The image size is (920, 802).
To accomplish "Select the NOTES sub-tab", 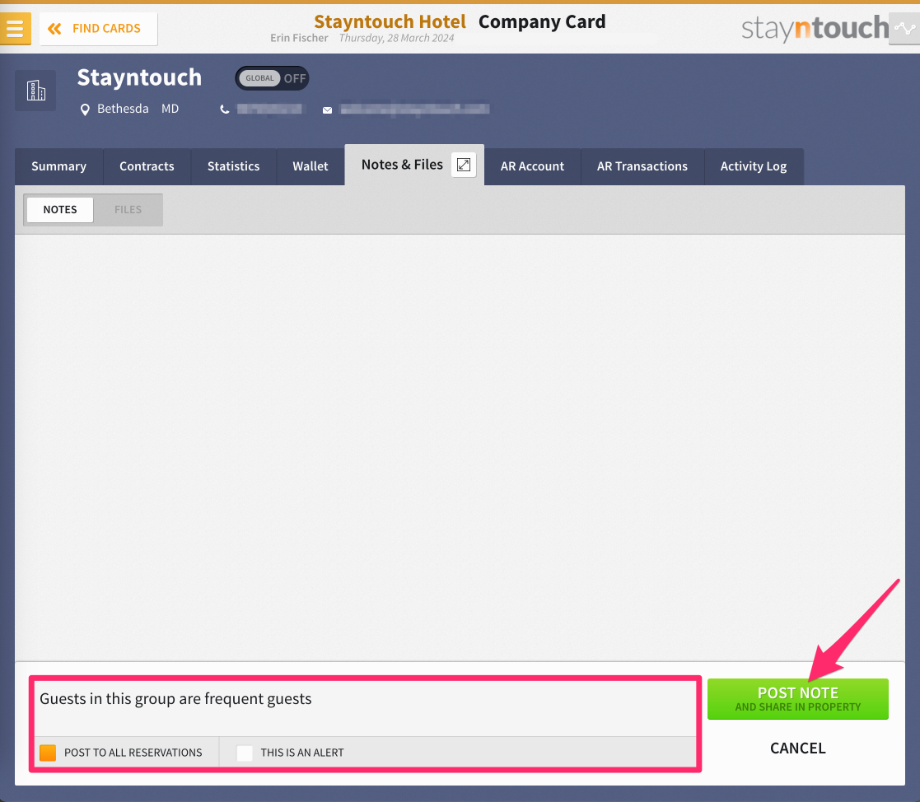I will pos(60,209).
